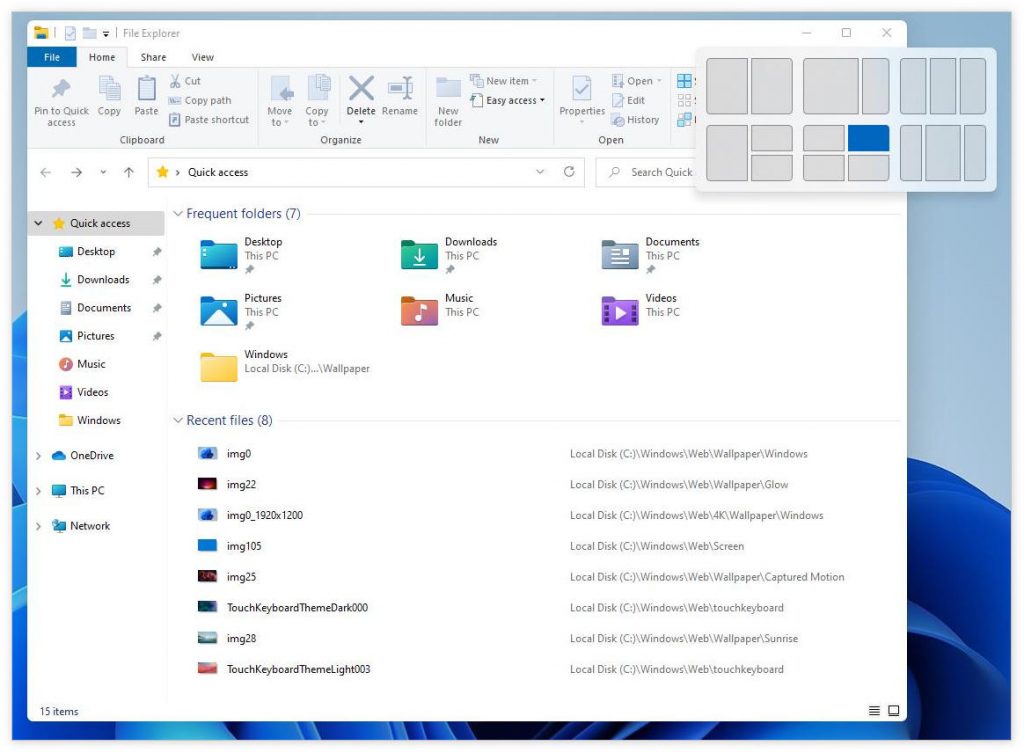Create a folder with New folder icon
Viewport: 1024px width, 753px height.
[x=448, y=90]
